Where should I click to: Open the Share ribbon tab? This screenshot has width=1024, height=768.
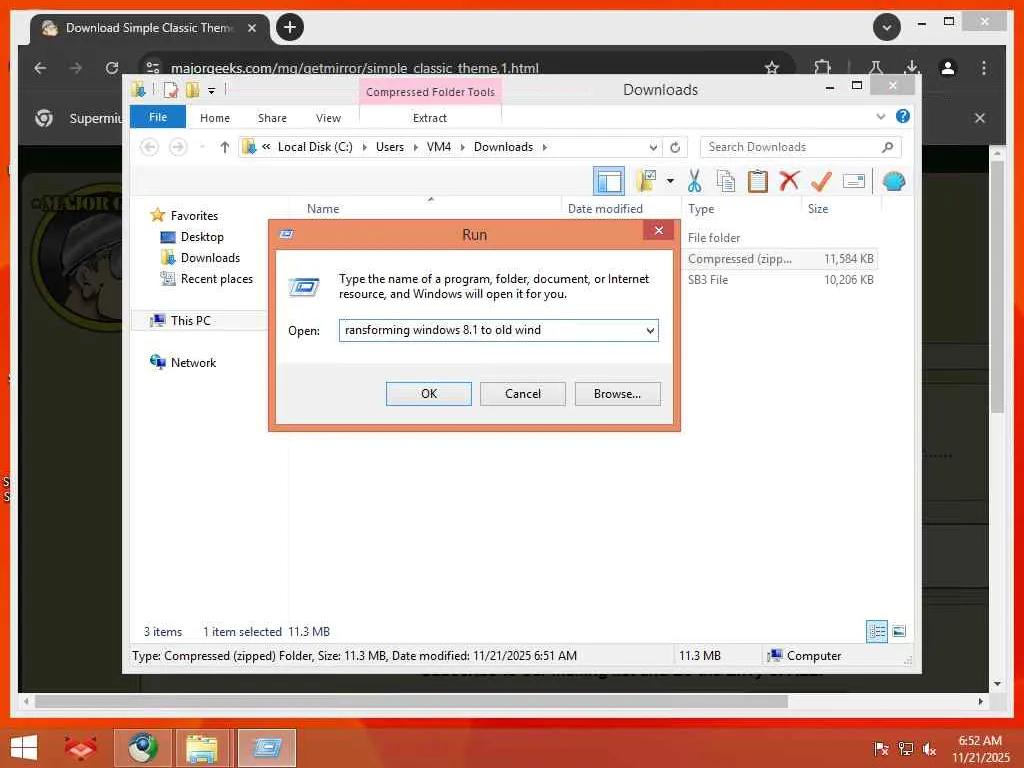point(272,118)
